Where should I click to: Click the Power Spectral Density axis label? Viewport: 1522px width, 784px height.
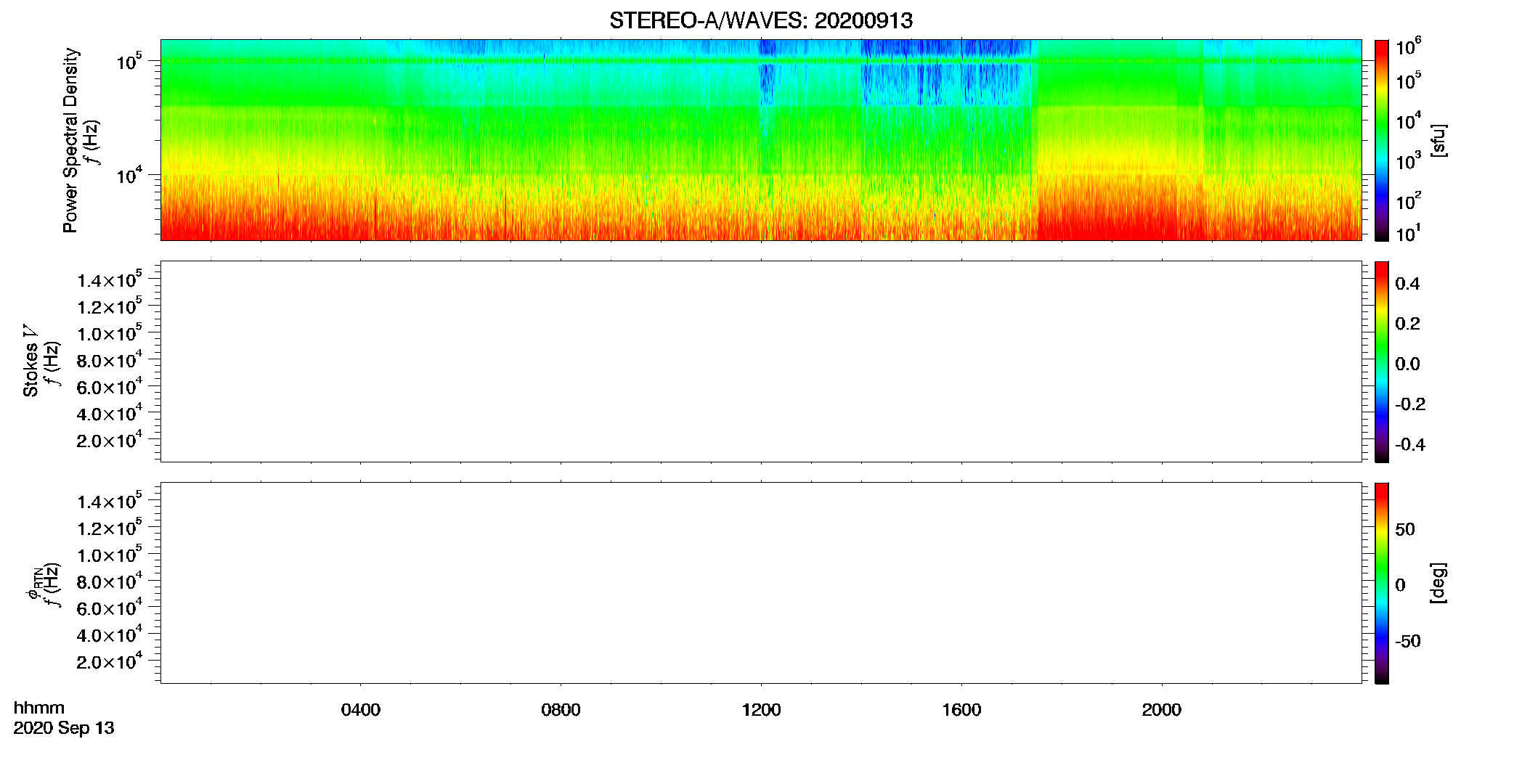pos(70,140)
